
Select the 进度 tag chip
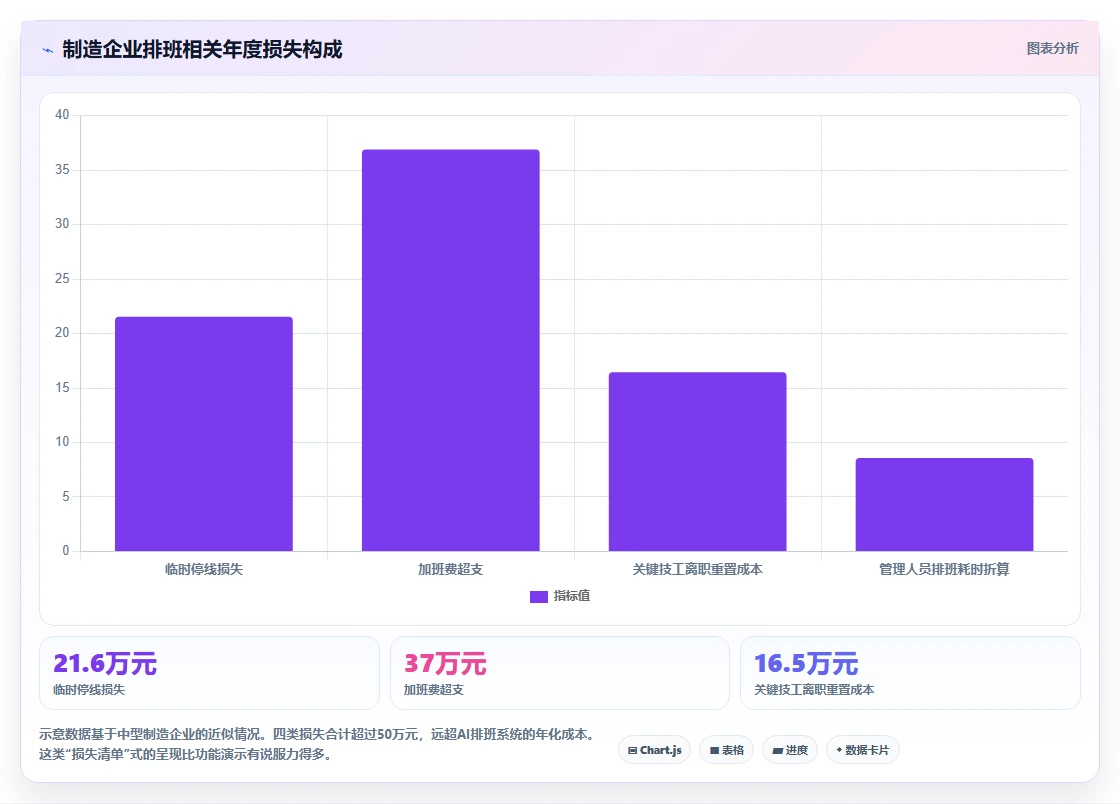coord(790,750)
